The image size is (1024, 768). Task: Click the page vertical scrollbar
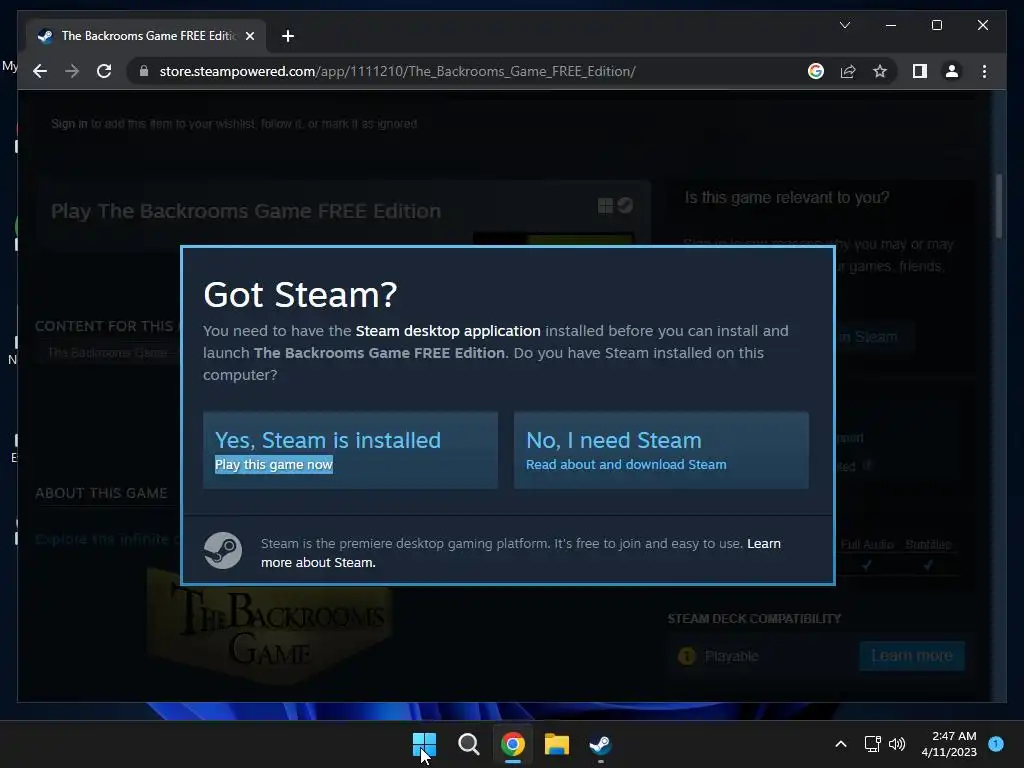(x=999, y=205)
